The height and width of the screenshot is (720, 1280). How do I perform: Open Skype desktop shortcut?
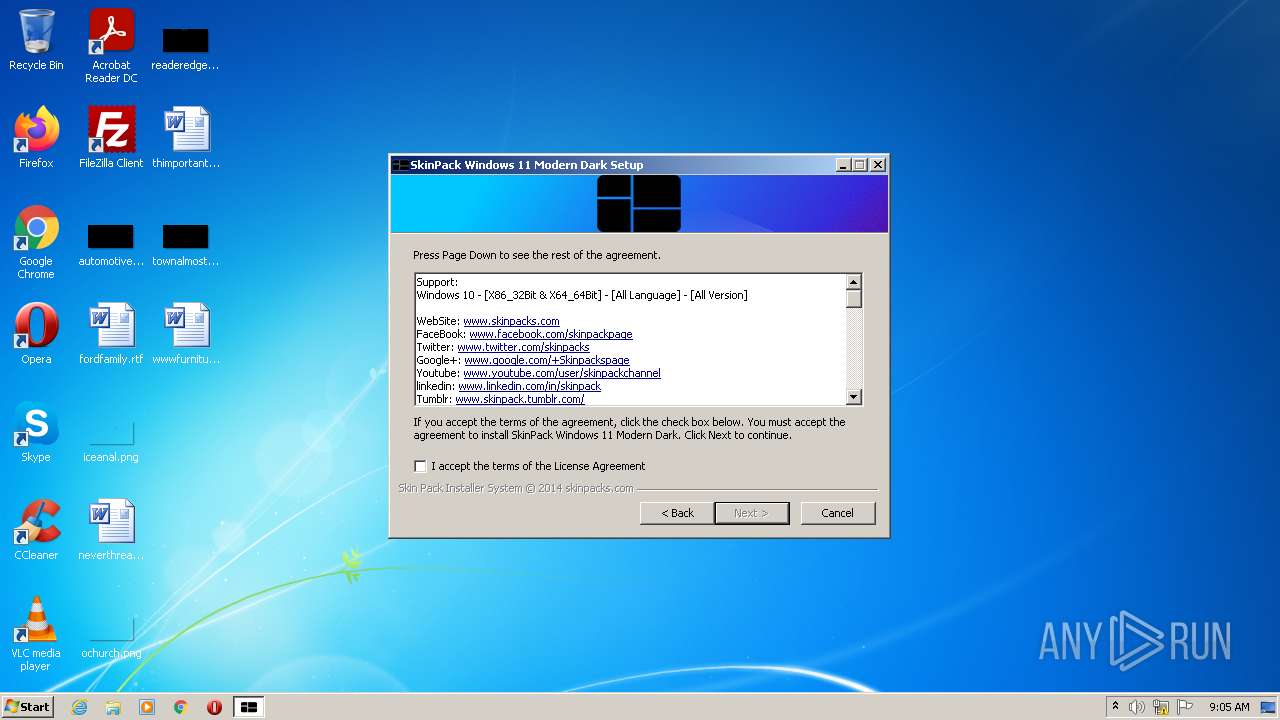coord(36,432)
